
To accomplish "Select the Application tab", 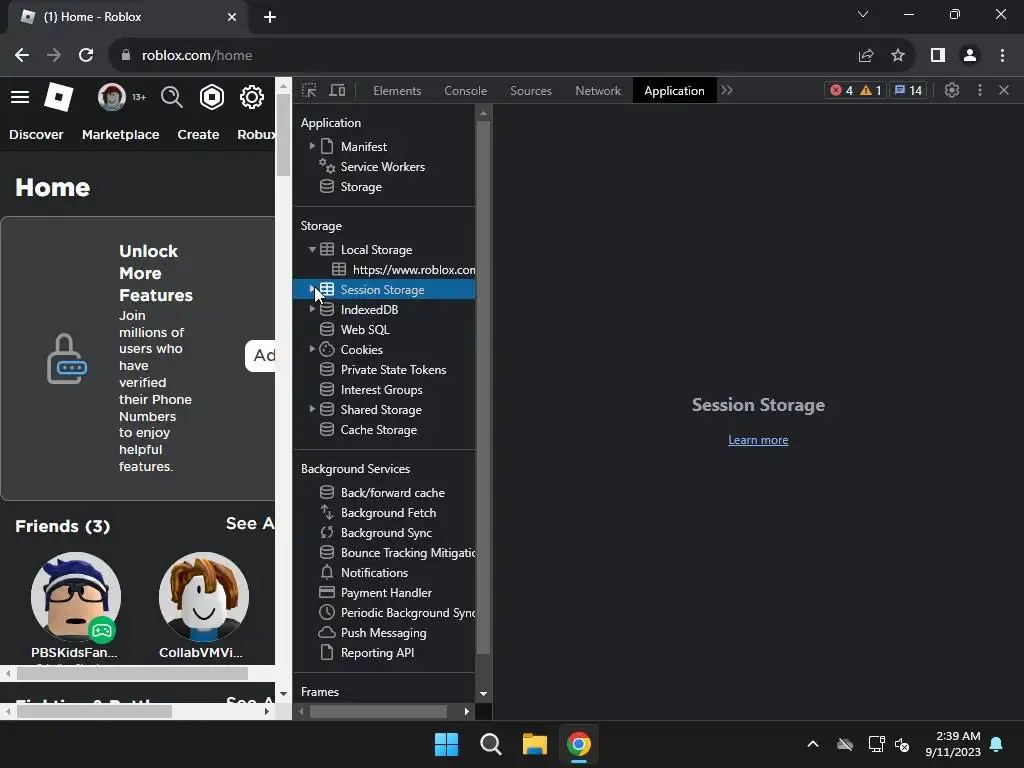I will 674,91.
